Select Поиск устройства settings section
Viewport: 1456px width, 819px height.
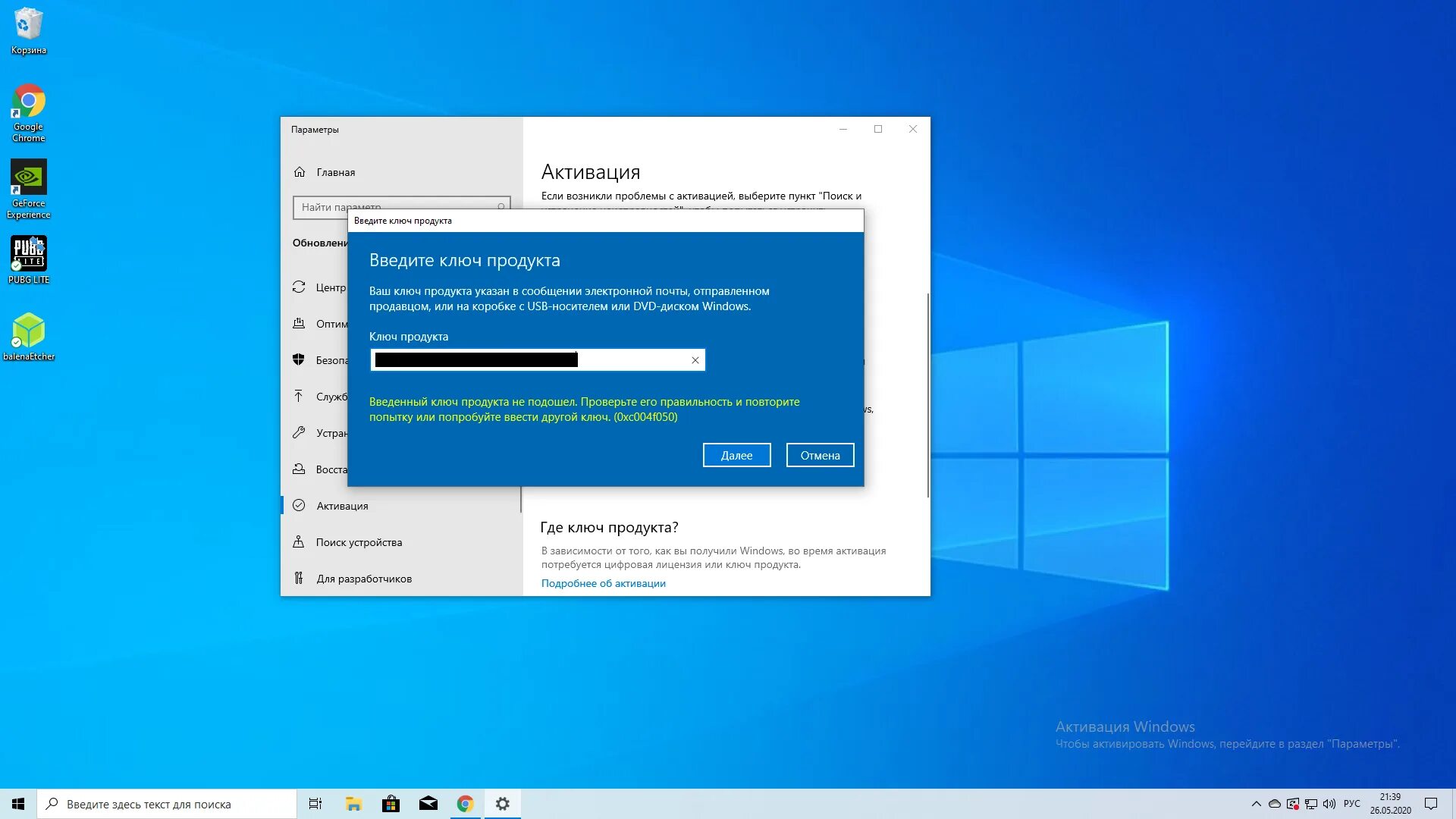[357, 541]
